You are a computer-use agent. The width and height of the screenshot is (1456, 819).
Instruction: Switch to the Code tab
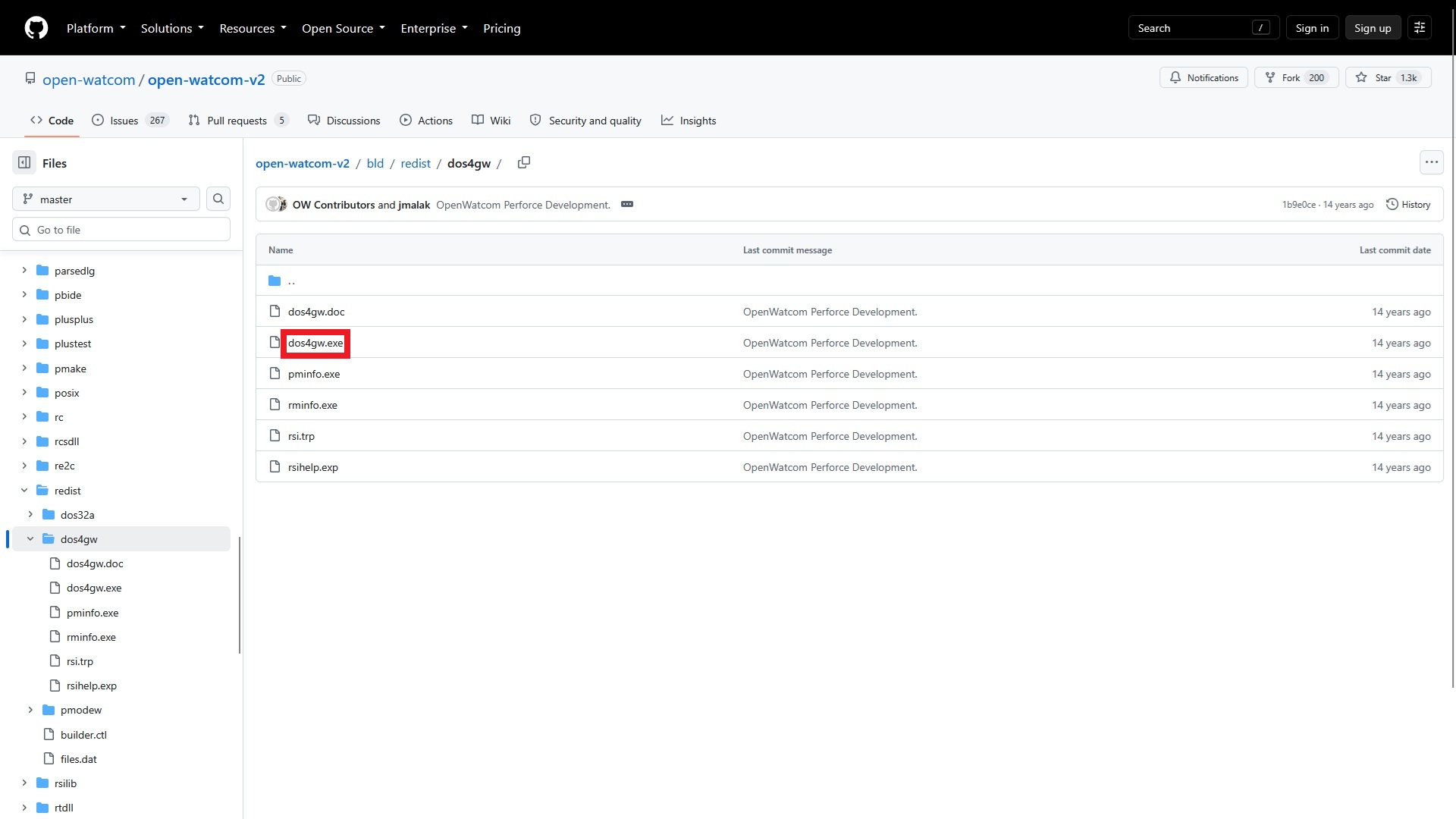52,121
